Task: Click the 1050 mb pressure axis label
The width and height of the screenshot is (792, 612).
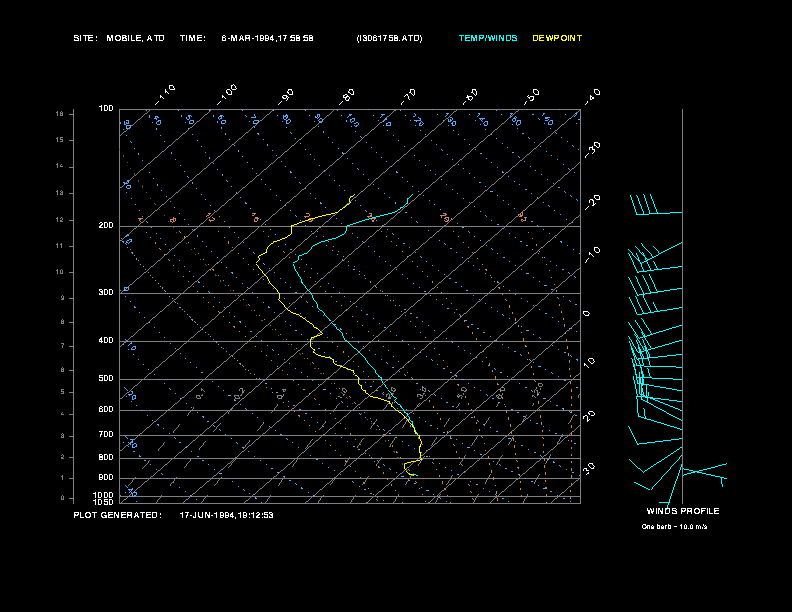Action: tap(104, 502)
